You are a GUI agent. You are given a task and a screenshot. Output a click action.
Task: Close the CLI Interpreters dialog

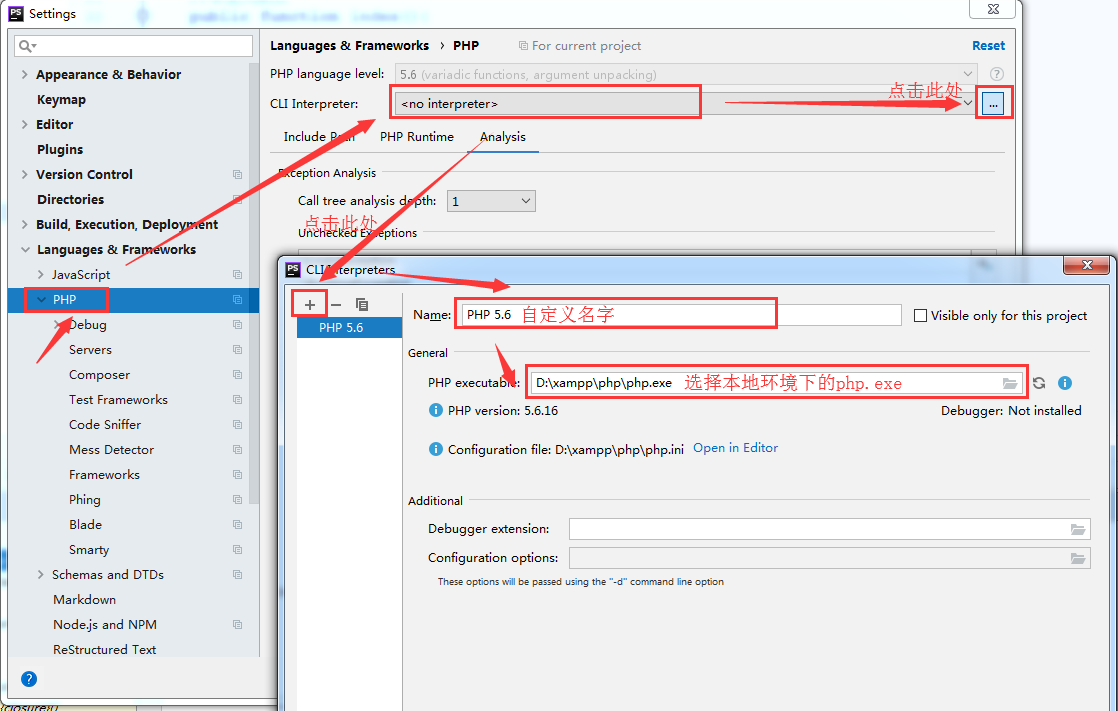pyautogui.click(x=1087, y=265)
